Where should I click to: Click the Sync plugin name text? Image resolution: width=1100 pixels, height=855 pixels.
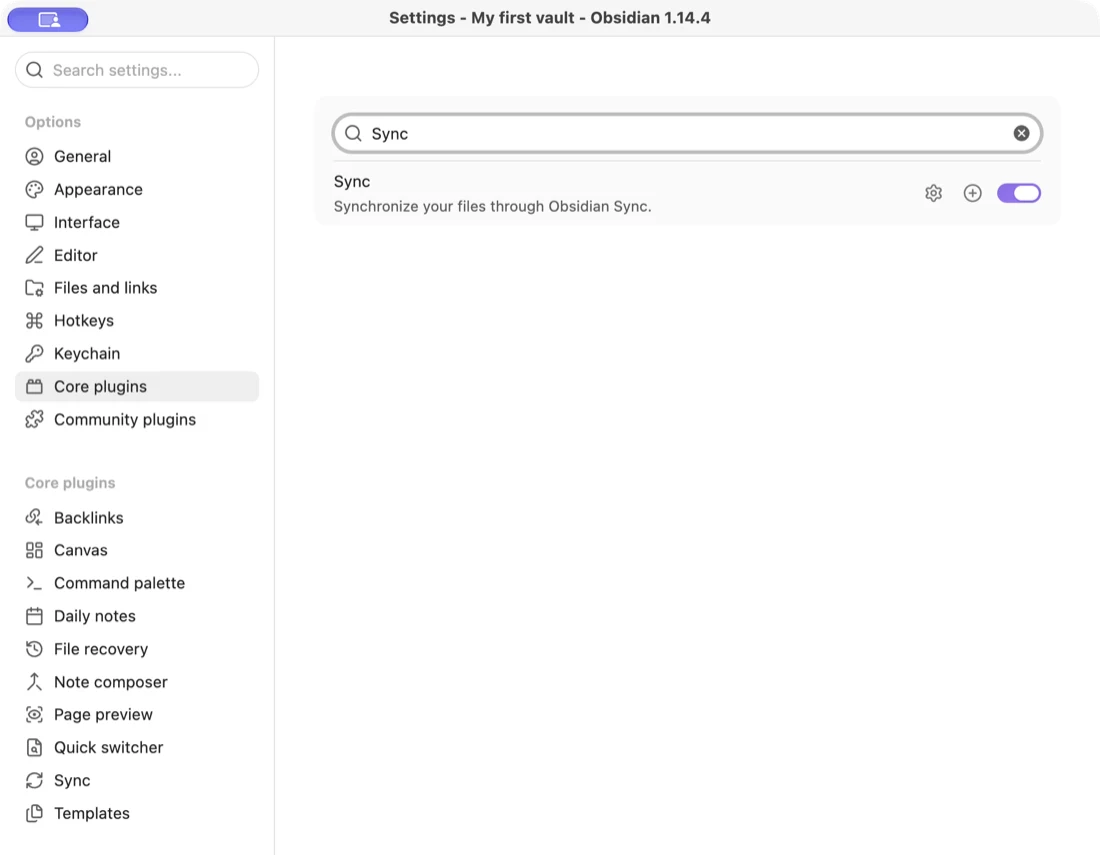click(x=352, y=182)
